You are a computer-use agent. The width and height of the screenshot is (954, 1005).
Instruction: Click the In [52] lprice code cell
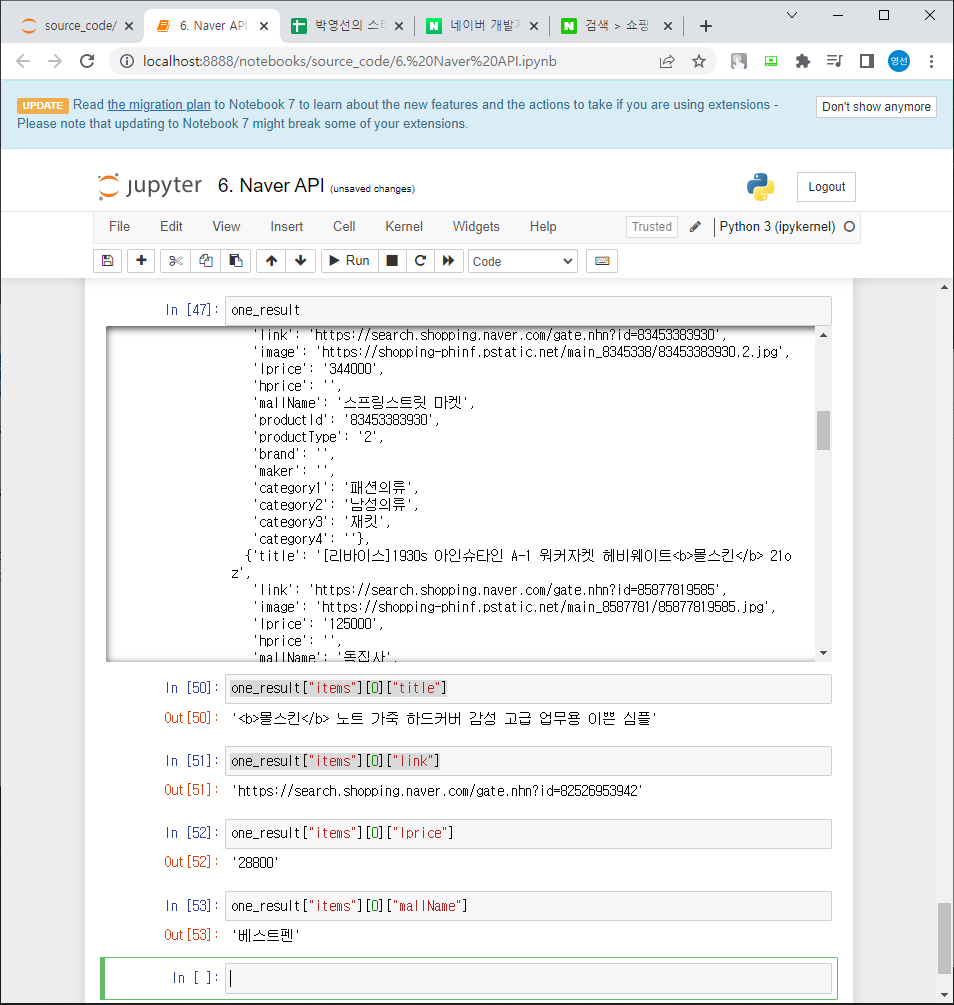(528, 833)
